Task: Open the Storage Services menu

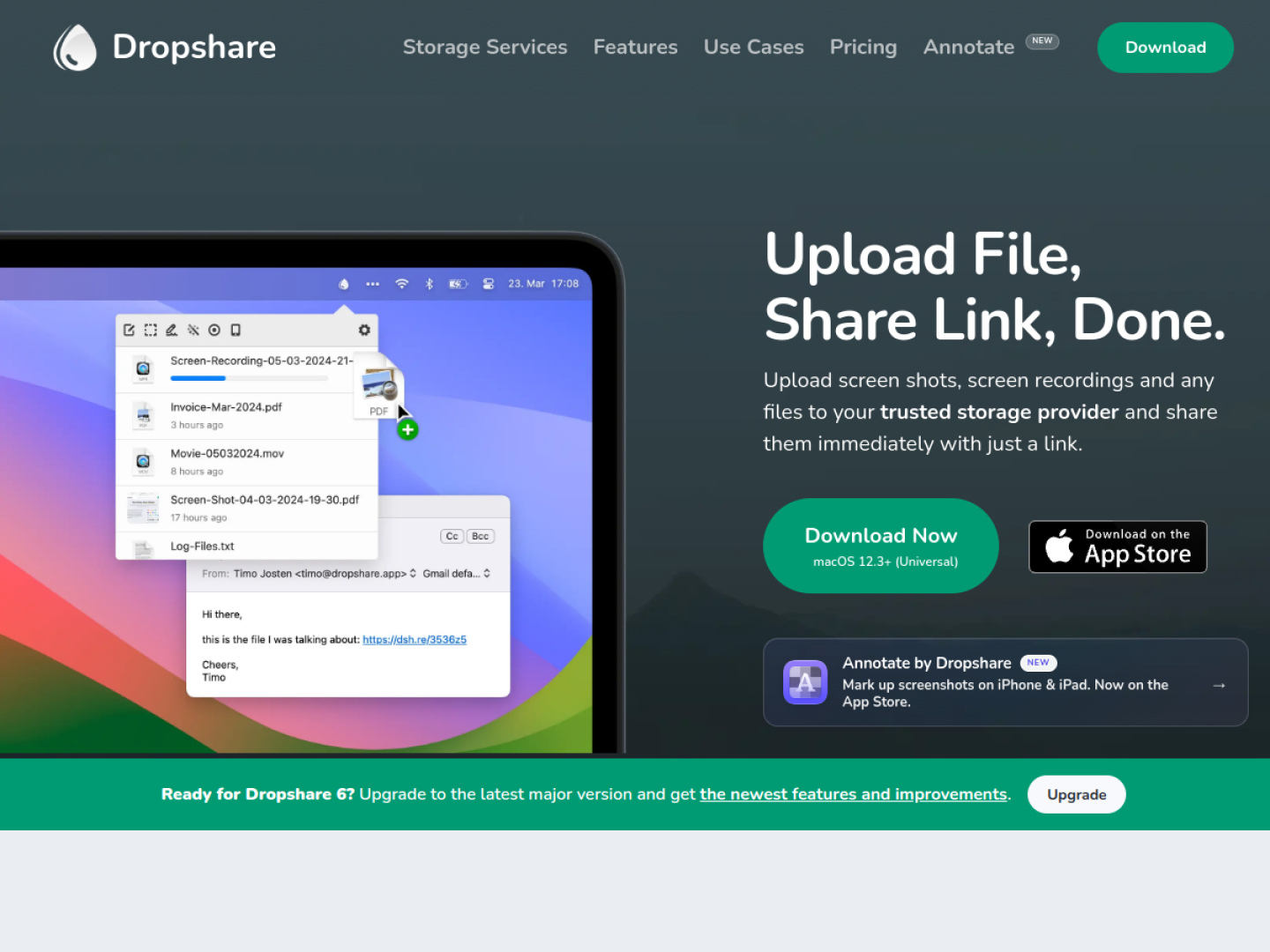Action: pyautogui.click(x=485, y=47)
